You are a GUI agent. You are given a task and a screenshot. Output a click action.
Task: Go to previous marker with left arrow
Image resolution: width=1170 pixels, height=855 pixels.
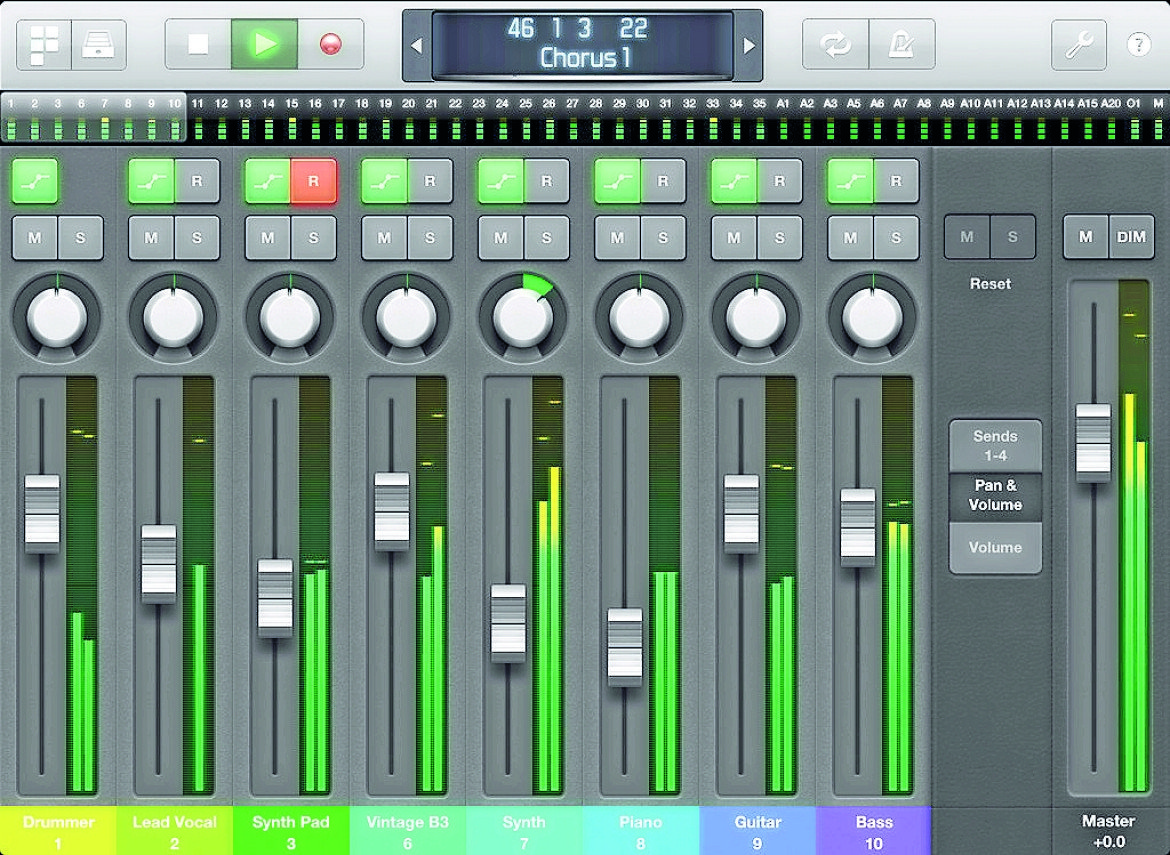417,46
